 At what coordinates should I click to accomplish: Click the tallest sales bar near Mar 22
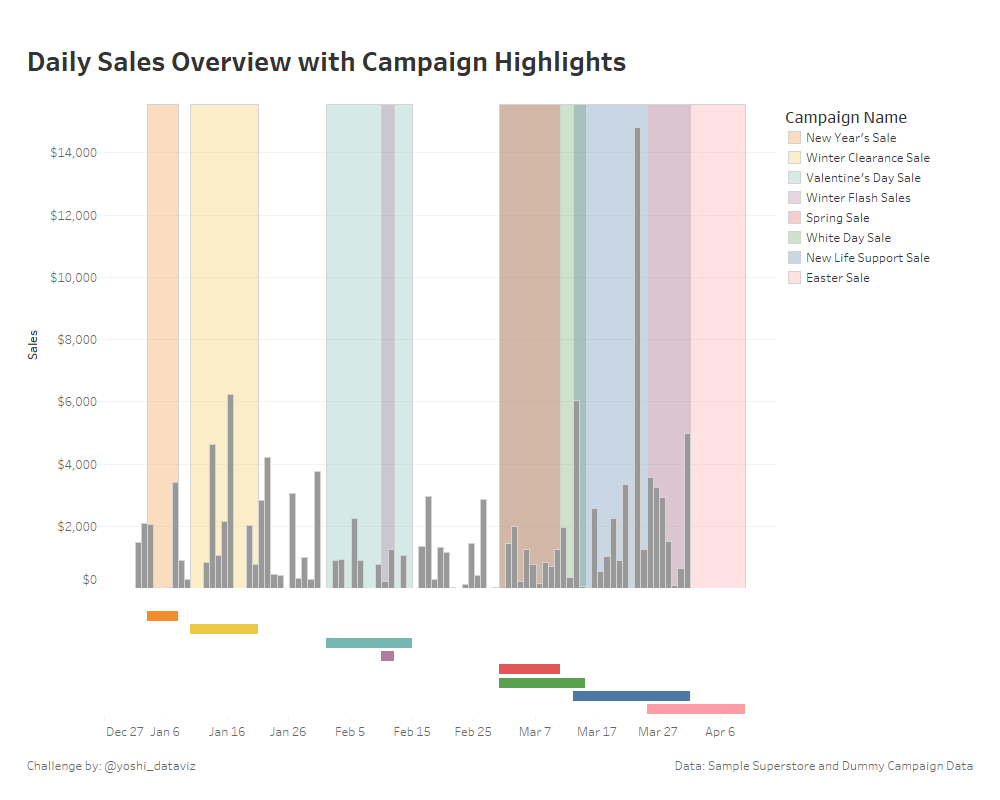click(637, 350)
